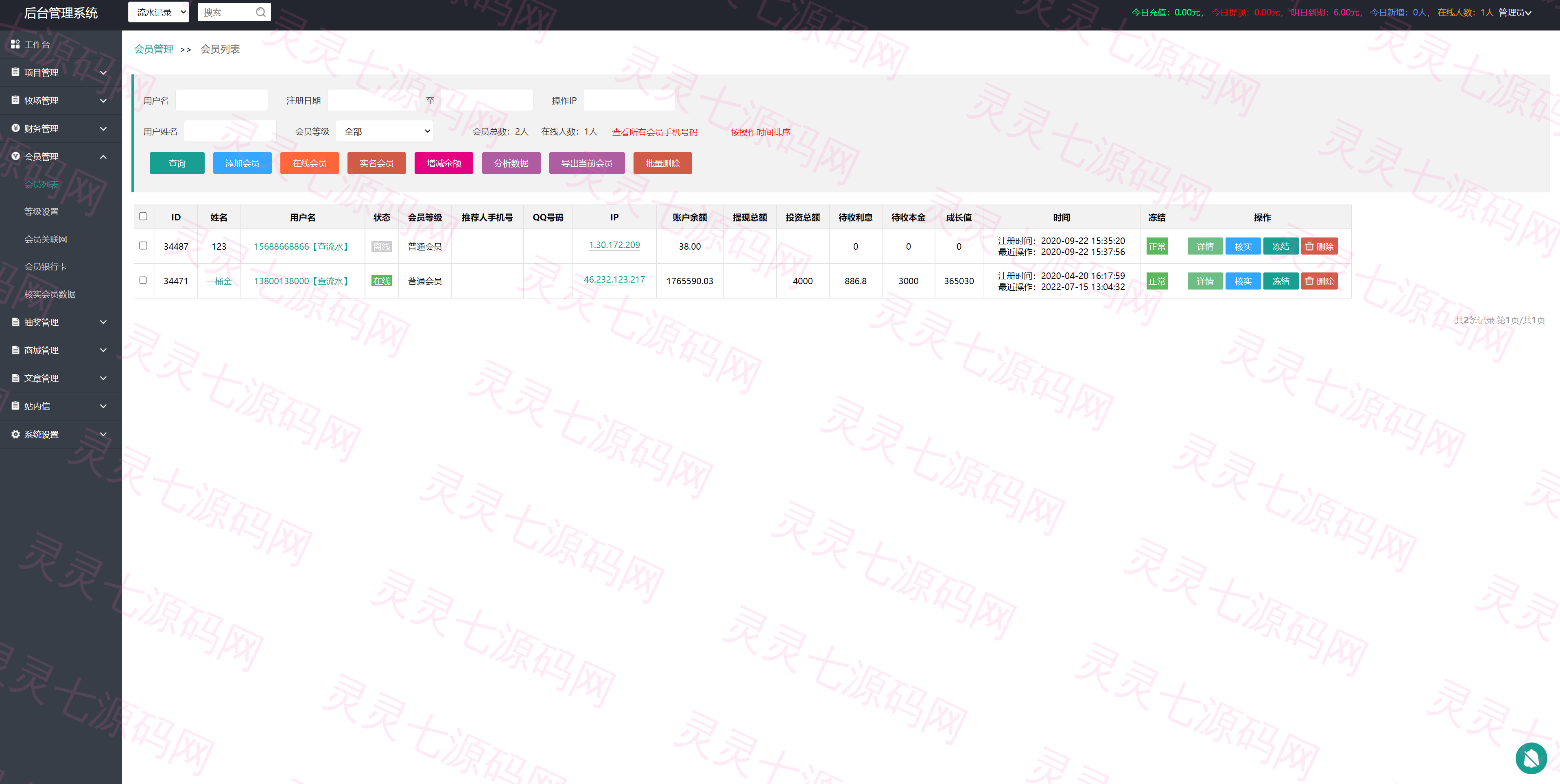This screenshot has width=1560, height=784.
Task: Click 冻结 button for member 34487
Action: tap(1281, 246)
